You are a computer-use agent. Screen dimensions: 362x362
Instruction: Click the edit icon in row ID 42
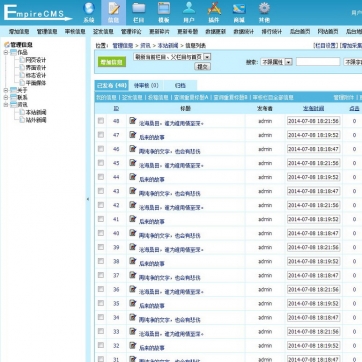[x=133, y=205]
